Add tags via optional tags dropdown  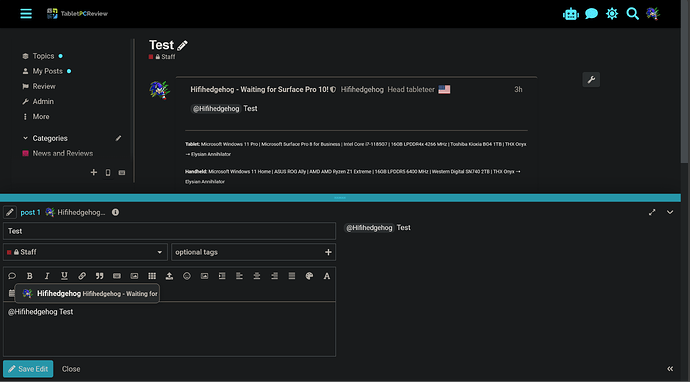[x=253, y=252]
